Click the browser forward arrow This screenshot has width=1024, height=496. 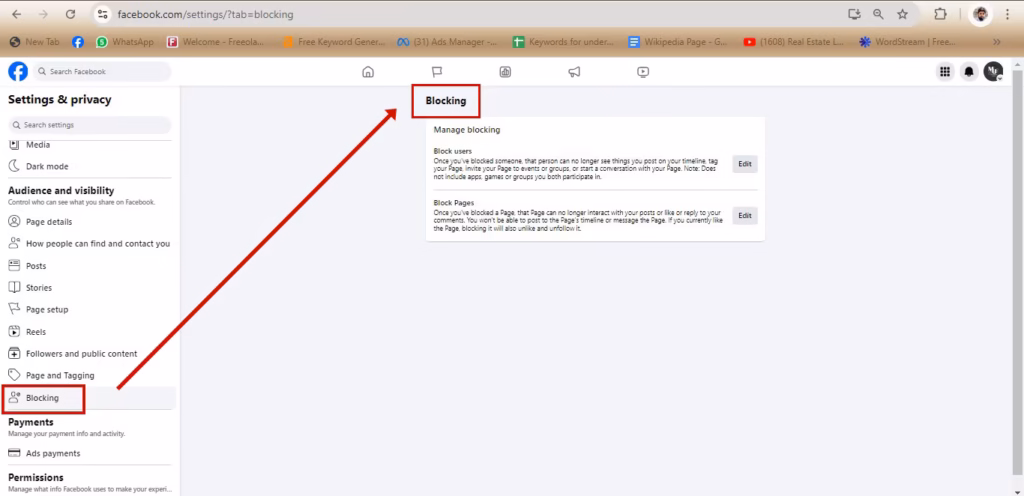(x=43, y=14)
